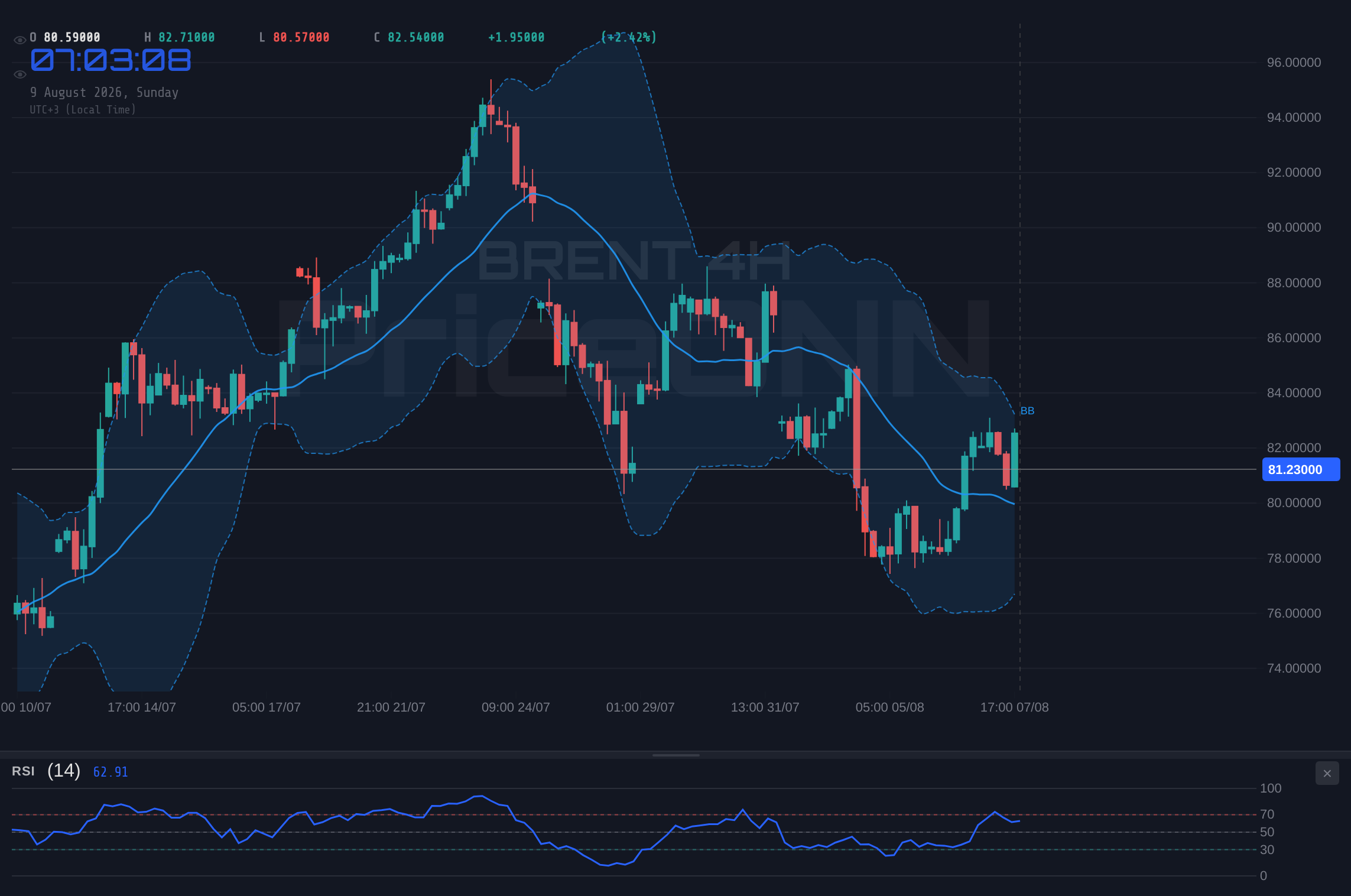Click the RSI indicator title
The image size is (1351, 896).
(x=23, y=771)
